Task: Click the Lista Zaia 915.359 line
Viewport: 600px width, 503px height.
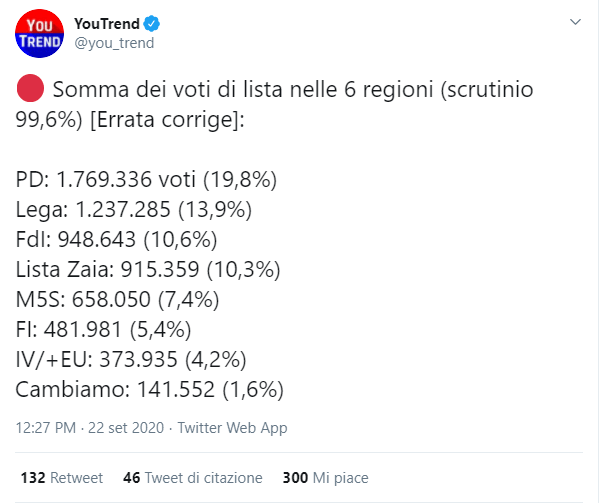Action: pyautogui.click(x=147, y=269)
